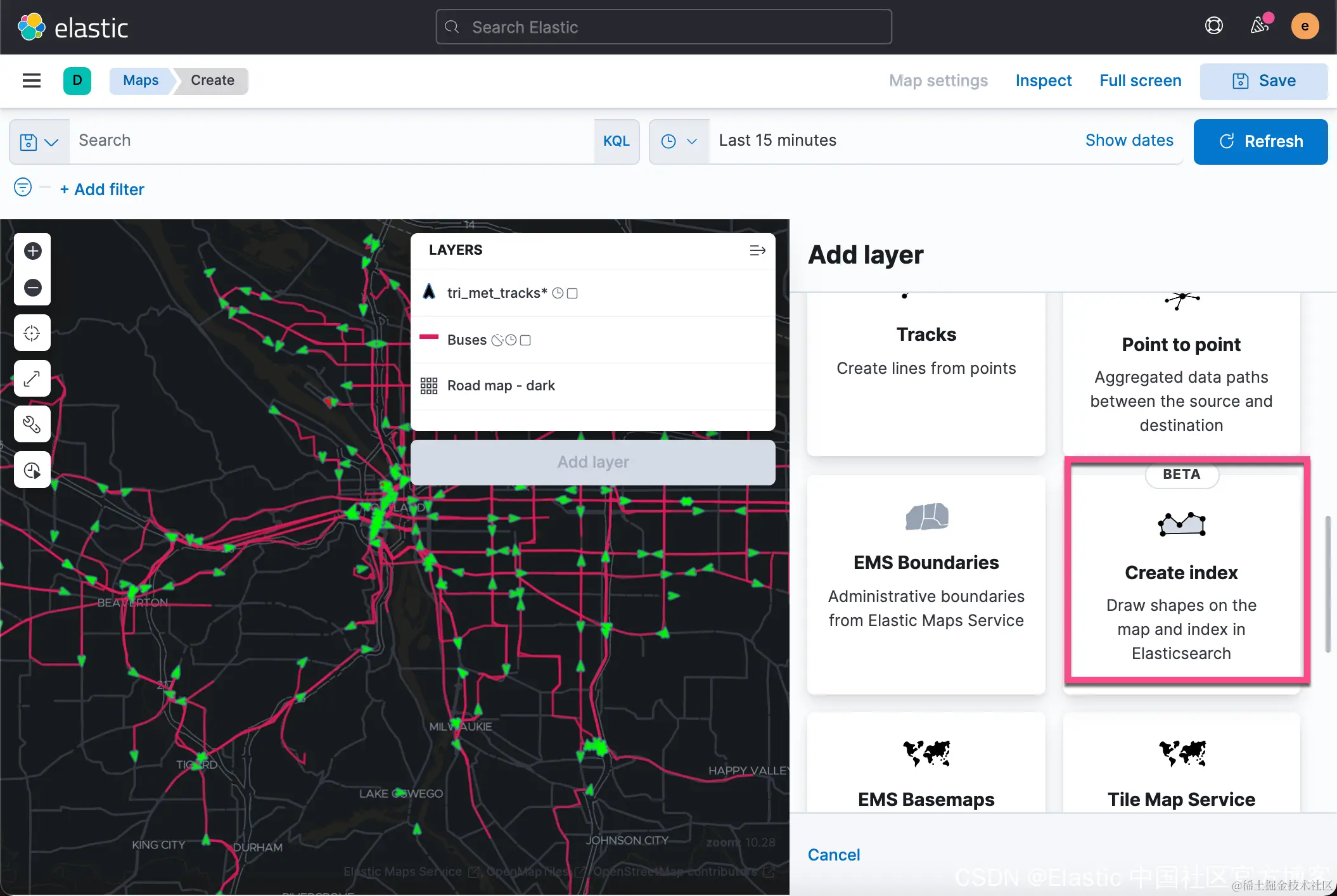Collapse the Layers panel using the arrow icon
The image size is (1337, 896).
coord(757,250)
